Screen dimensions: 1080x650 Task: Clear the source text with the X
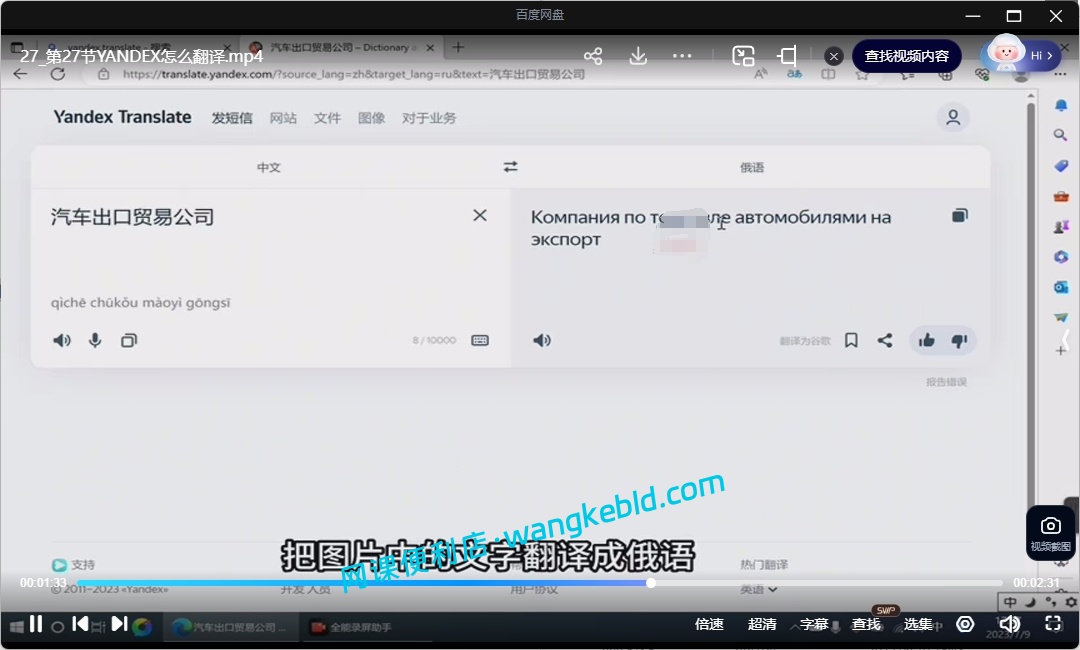tap(480, 216)
